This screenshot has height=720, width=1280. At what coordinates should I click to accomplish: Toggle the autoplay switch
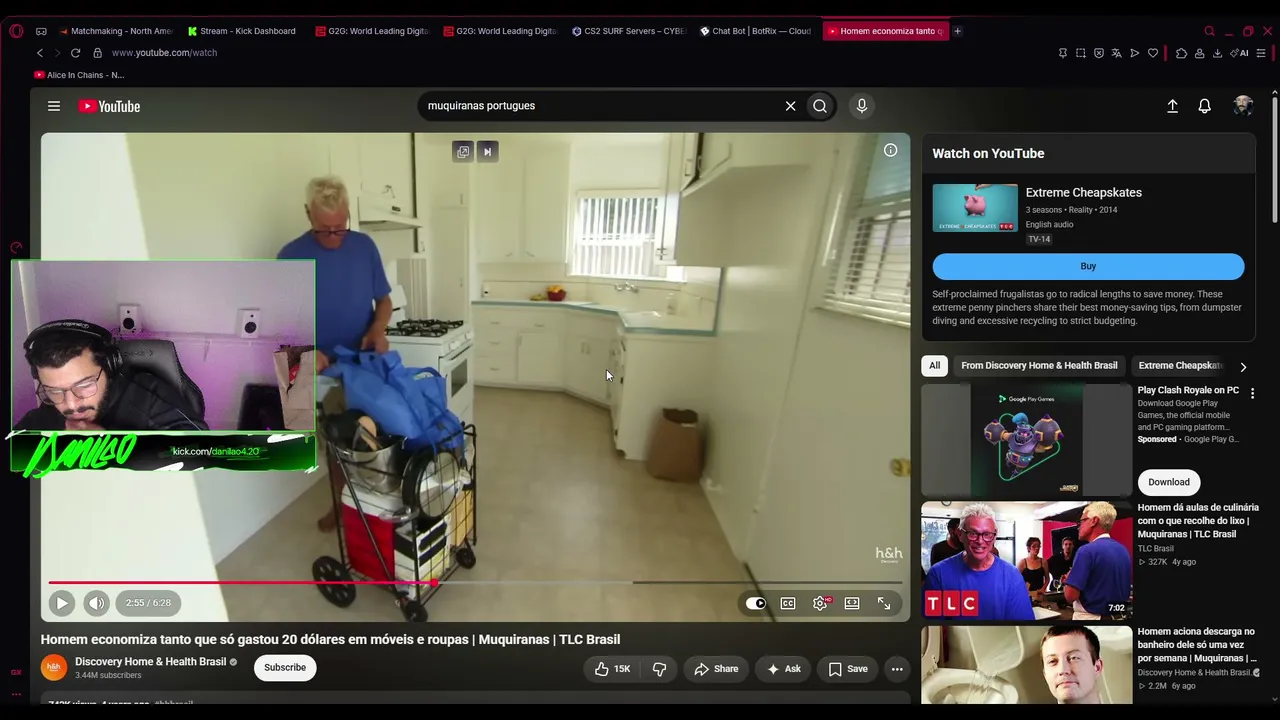(x=756, y=603)
